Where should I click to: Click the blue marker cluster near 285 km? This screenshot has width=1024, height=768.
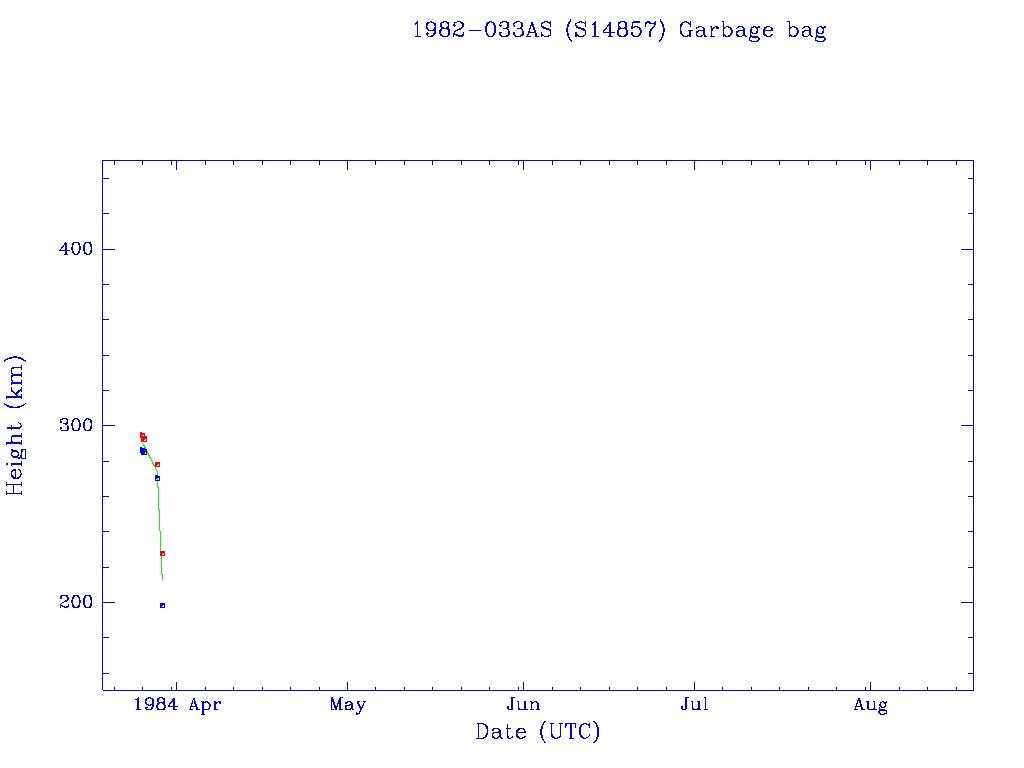(143, 451)
